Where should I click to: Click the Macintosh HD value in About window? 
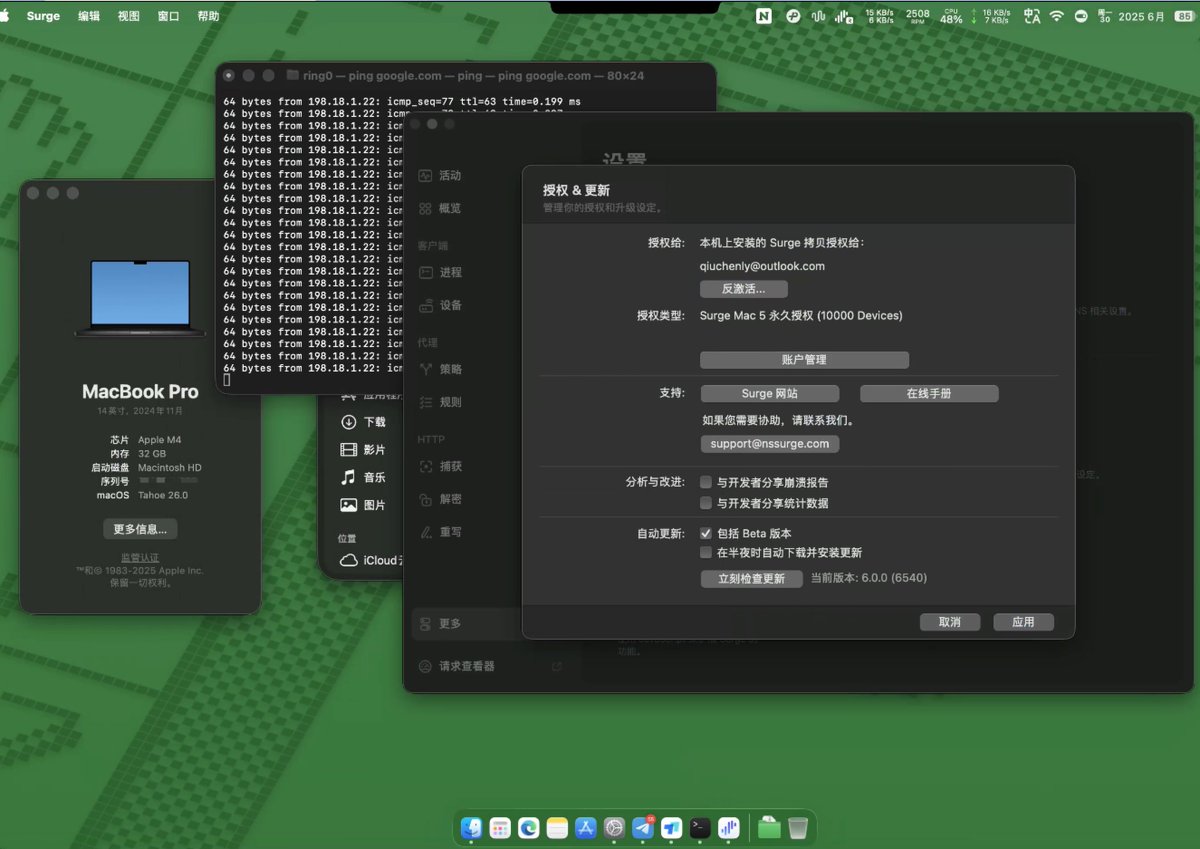(x=170, y=468)
